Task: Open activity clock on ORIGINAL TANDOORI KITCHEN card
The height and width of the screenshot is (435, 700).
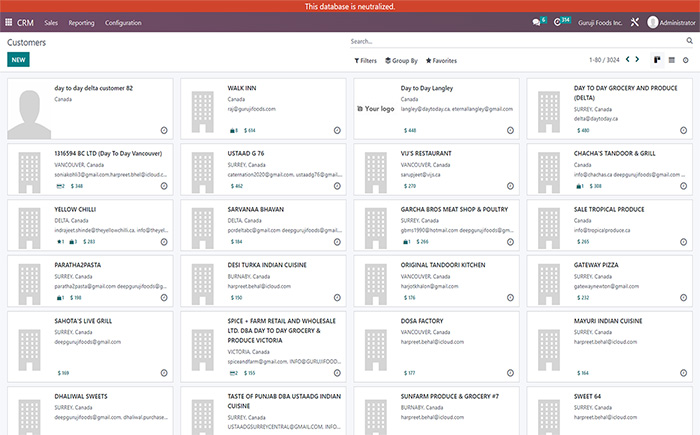Action: pyautogui.click(x=510, y=298)
